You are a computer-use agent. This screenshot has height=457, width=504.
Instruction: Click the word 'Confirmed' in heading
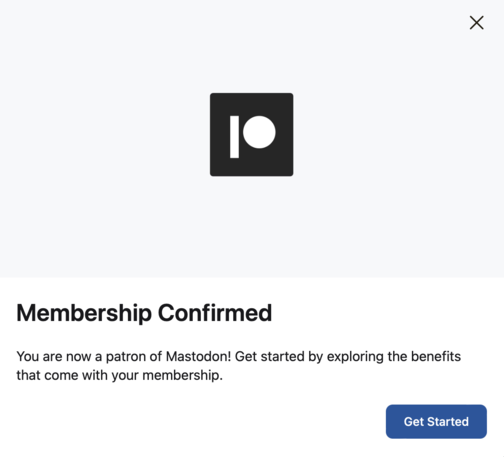click(215, 313)
